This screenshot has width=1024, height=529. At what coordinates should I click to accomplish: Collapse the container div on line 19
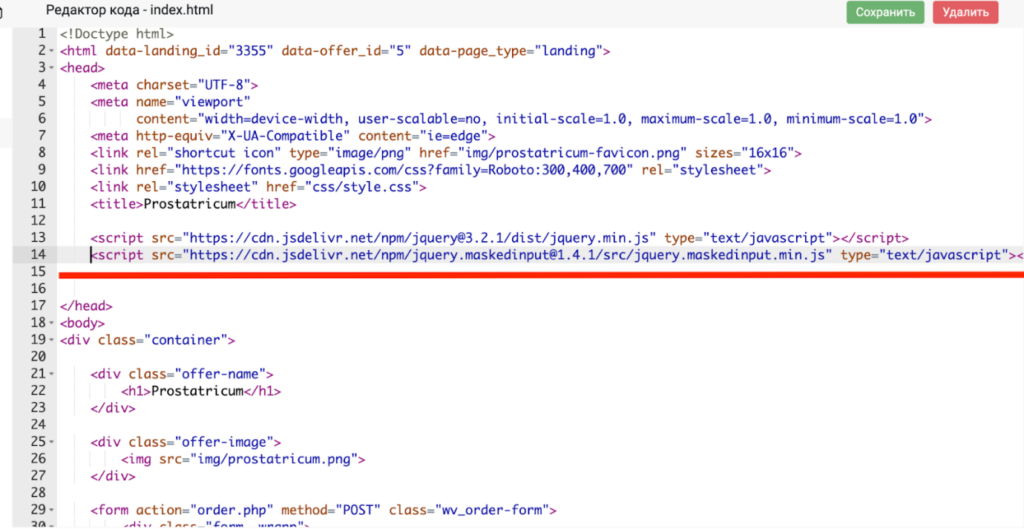pyautogui.click(x=50, y=340)
